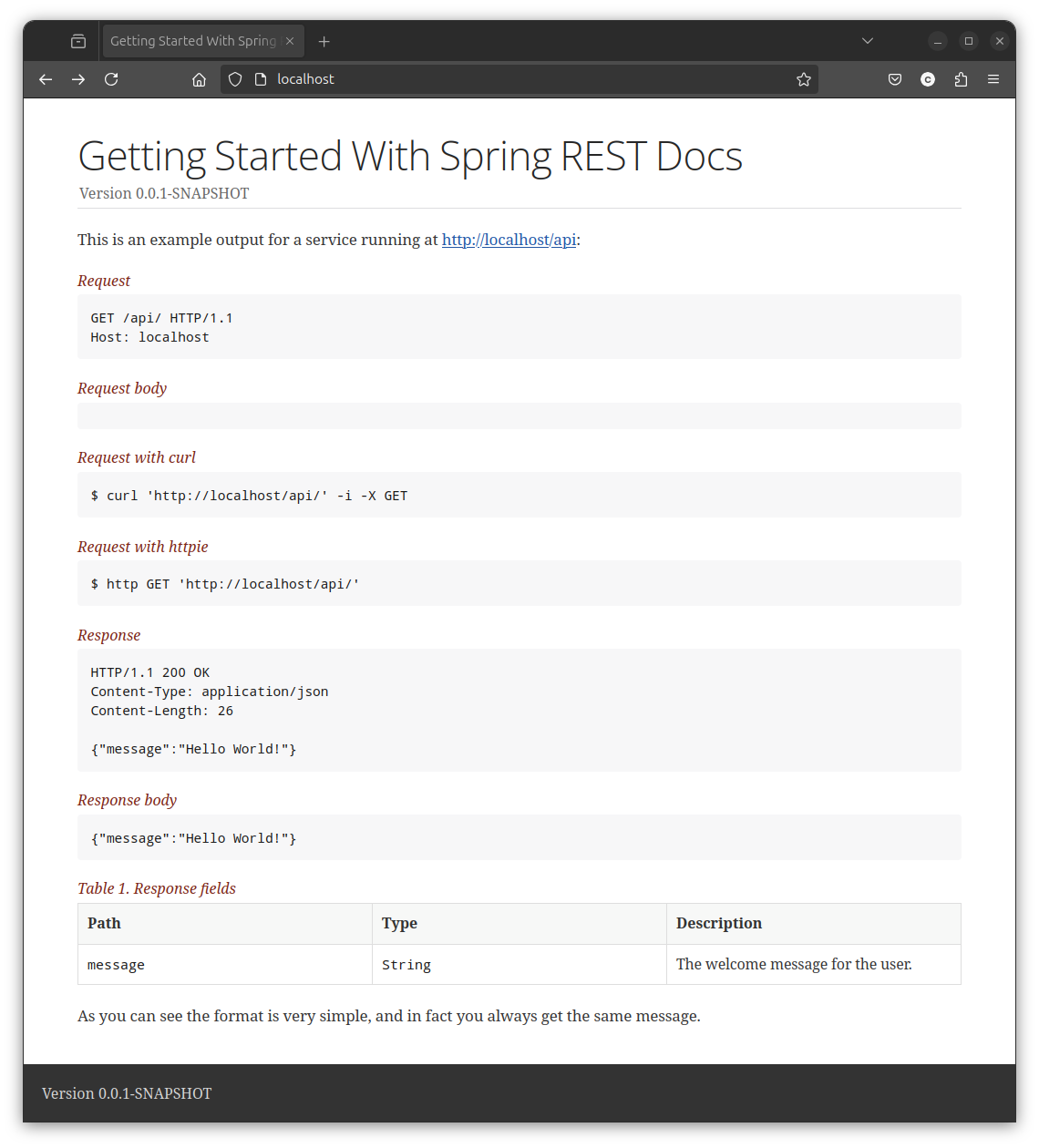Open the http://localhost/api link
Screen dimensions: 1039x1148
coord(509,240)
